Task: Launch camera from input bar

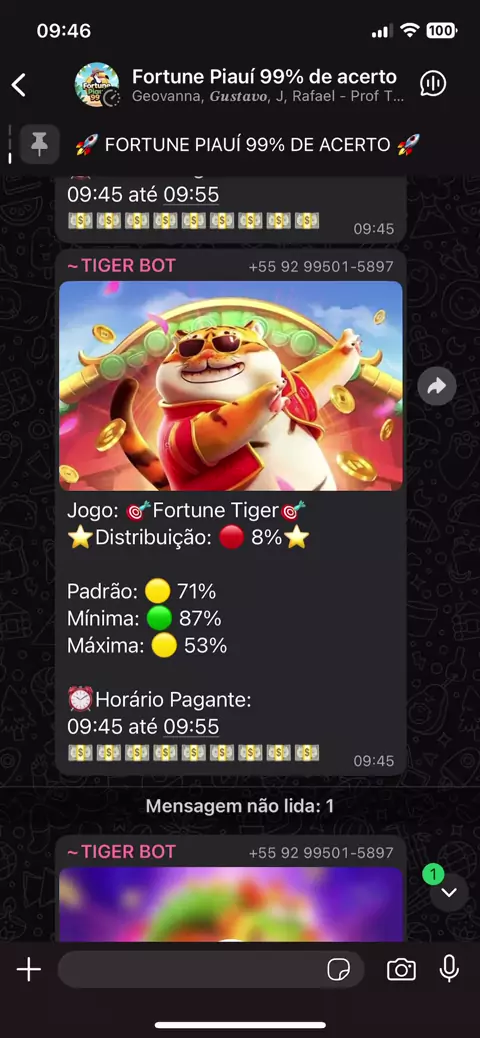Action: click(x=401, y=970)
